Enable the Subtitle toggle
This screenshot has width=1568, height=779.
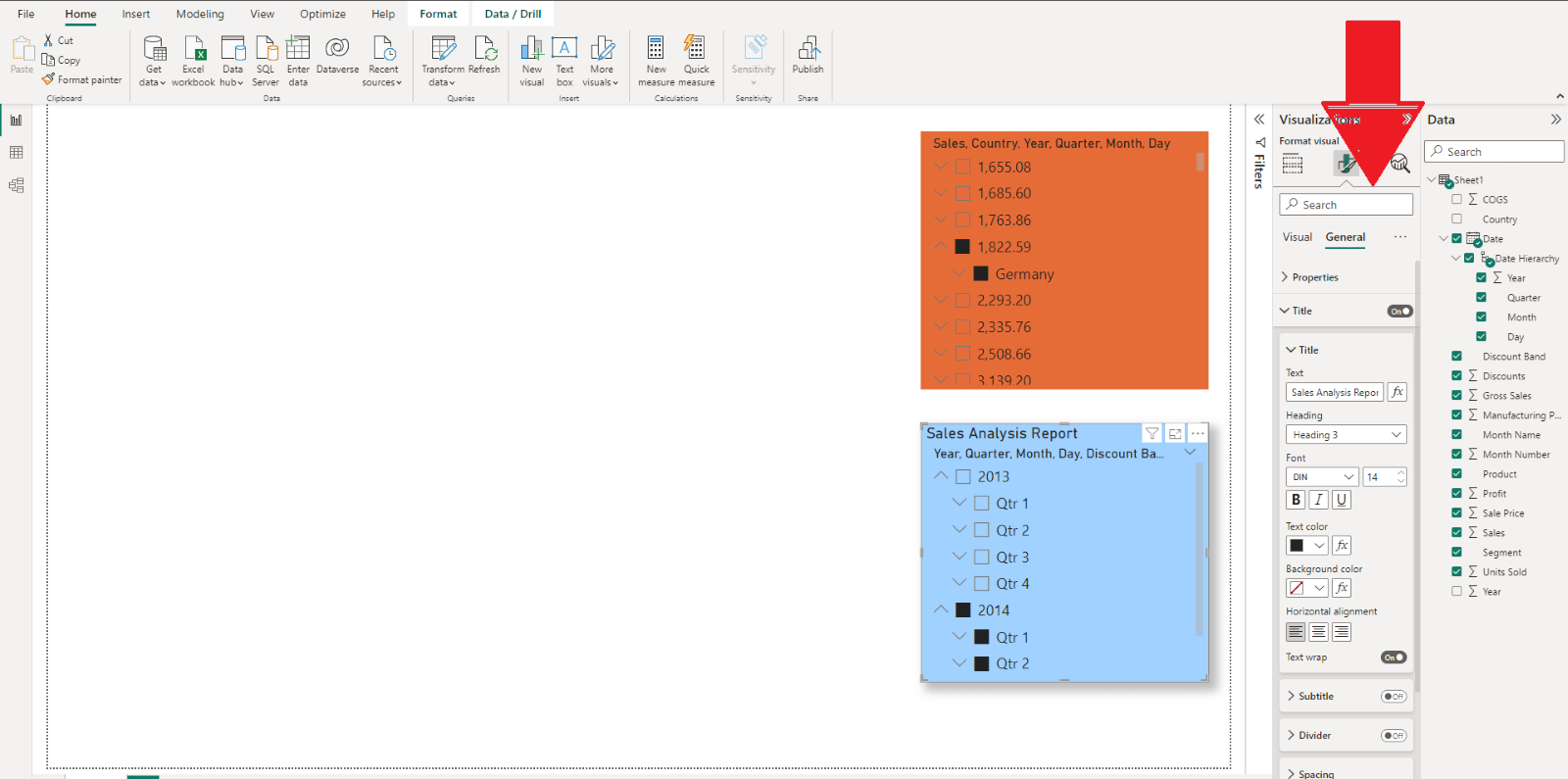(x=1394, y=697)
